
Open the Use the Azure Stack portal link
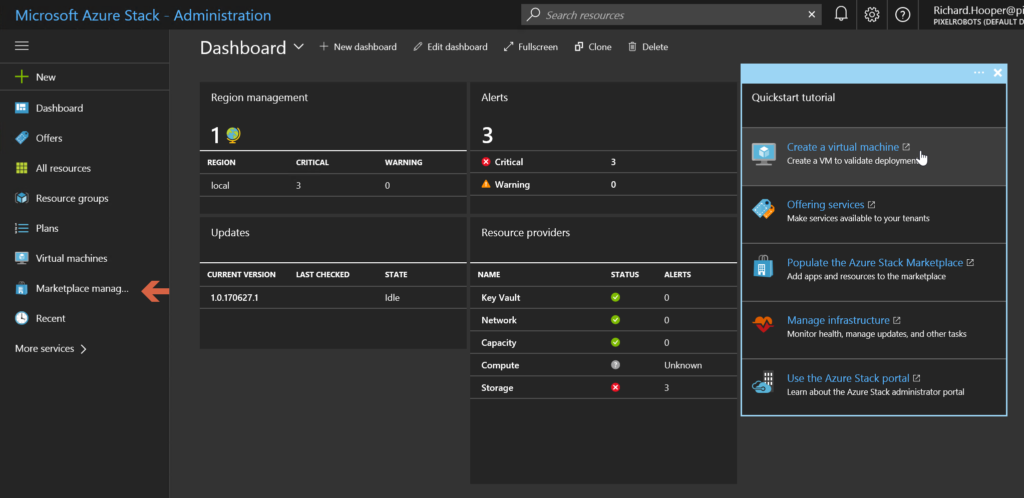coord(848,378)
